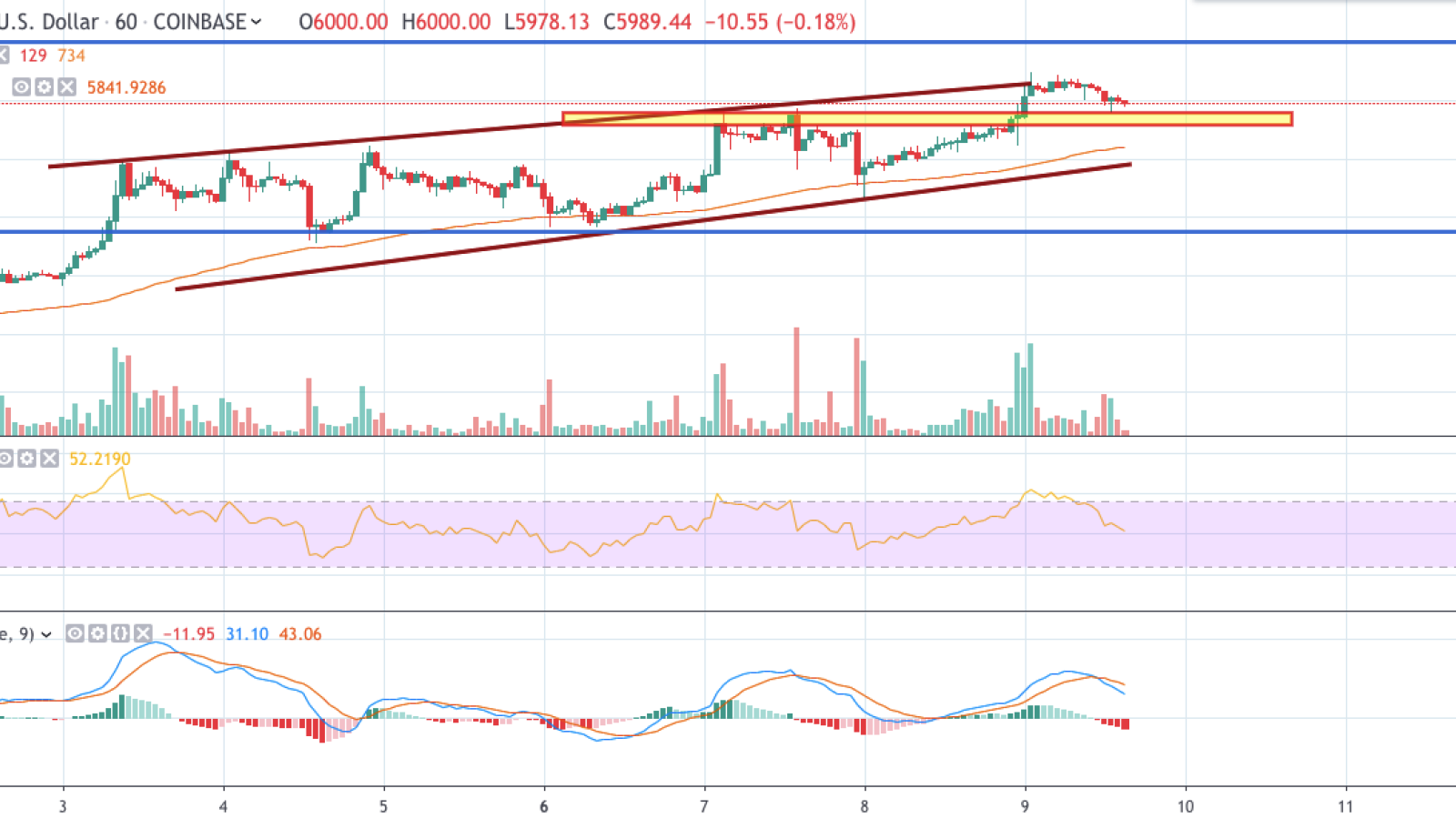Screen dimensions: 1456x819
Task: Click date label 10 on time axis
Action: pos(1185,806)
